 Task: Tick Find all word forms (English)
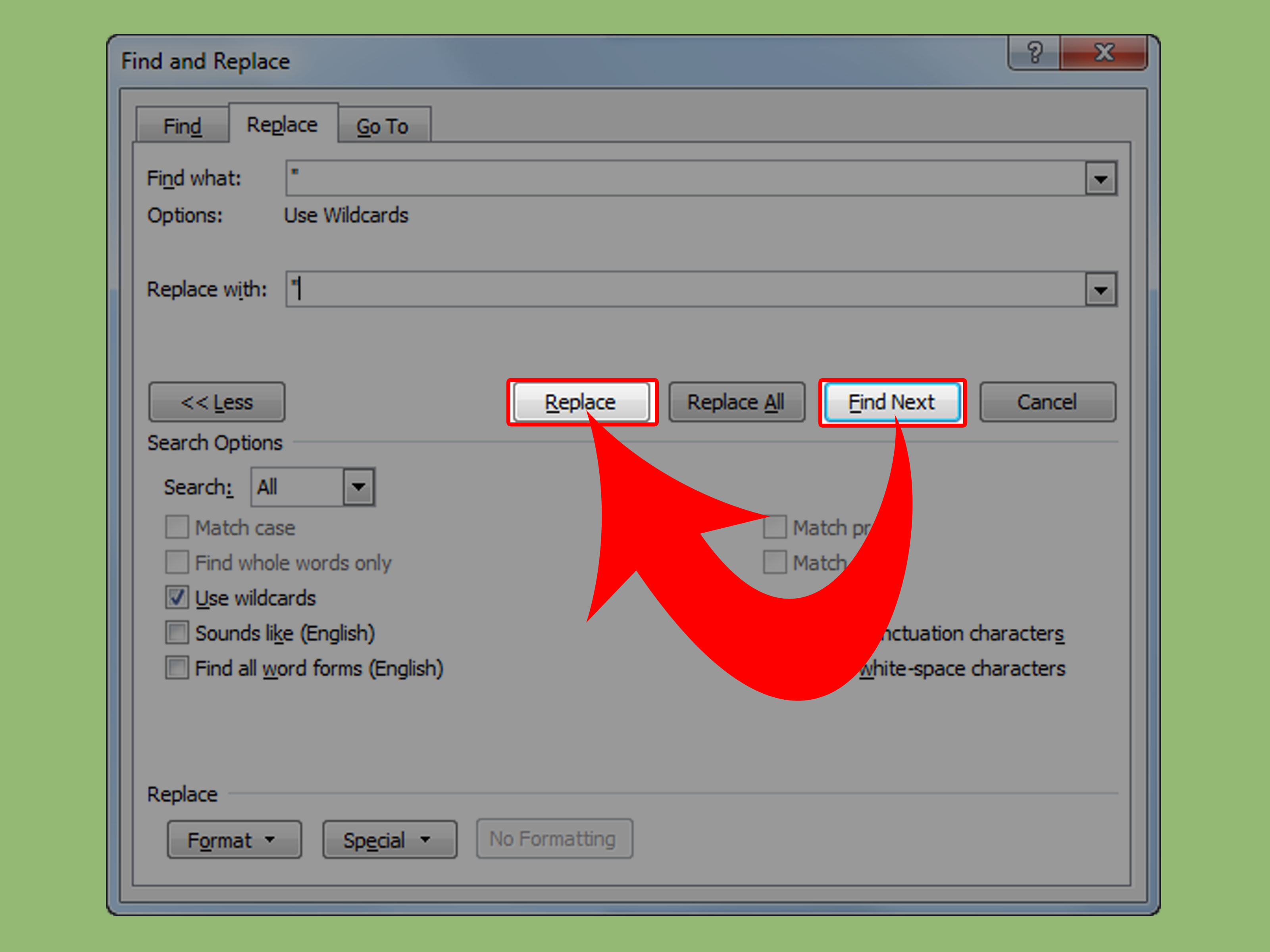point(177,668)
